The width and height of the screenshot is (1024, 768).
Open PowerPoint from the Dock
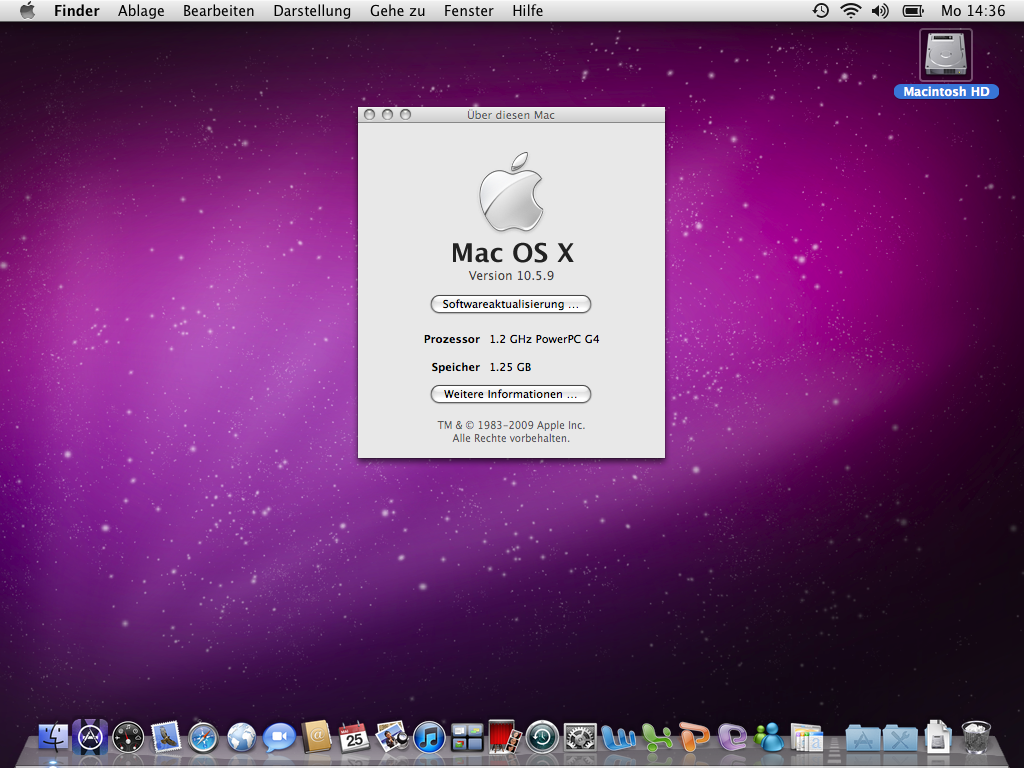pos(694,737)
